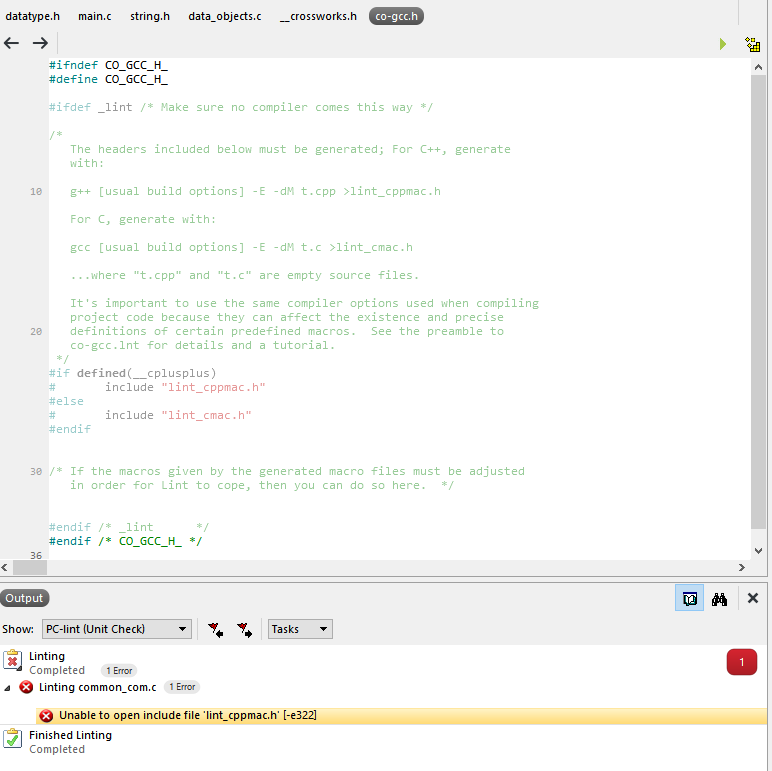
Task: Close the Output panel with the X
Action: pyautogui.click(x=753, y=598)
